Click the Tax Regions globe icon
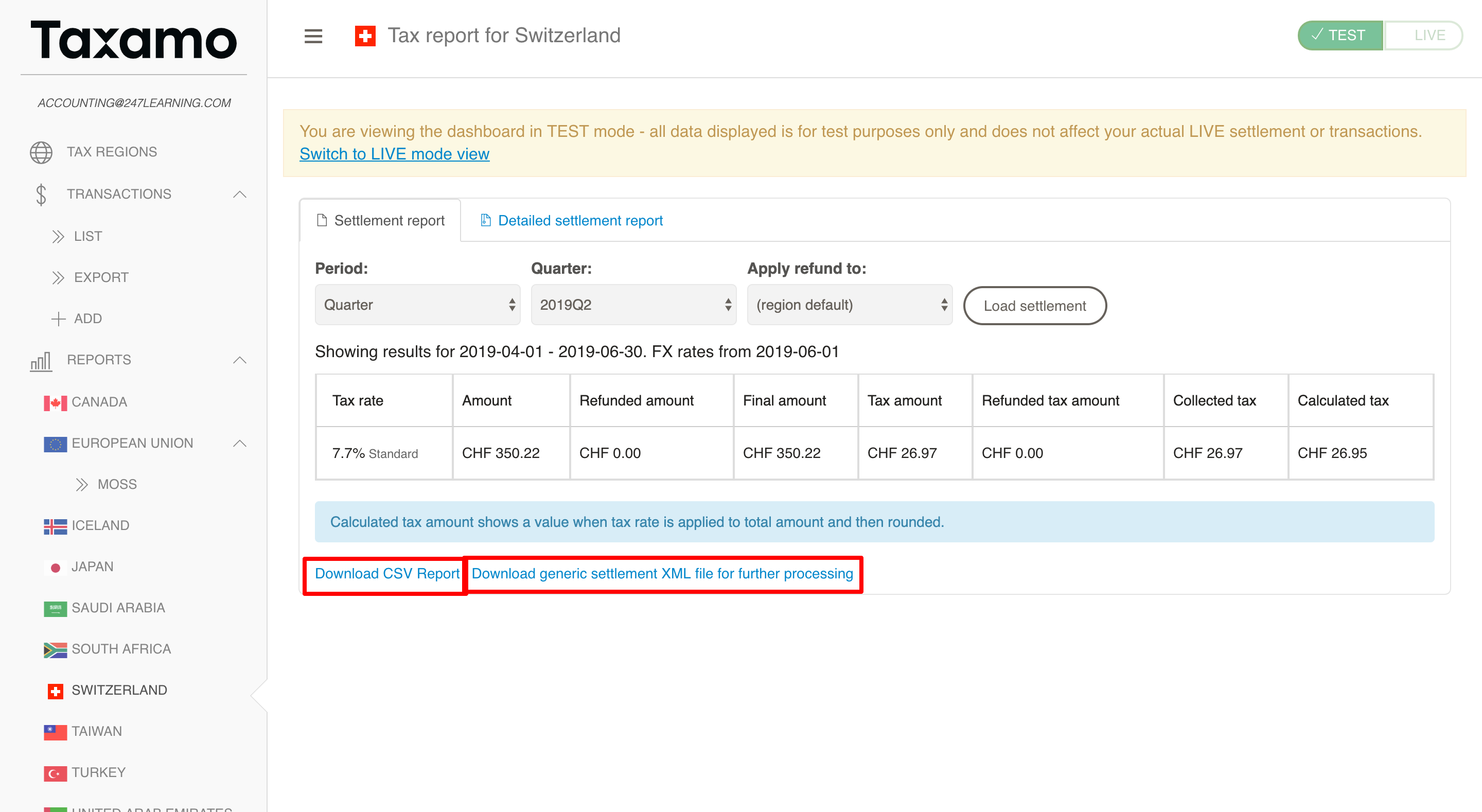 (x=41, y=152)
